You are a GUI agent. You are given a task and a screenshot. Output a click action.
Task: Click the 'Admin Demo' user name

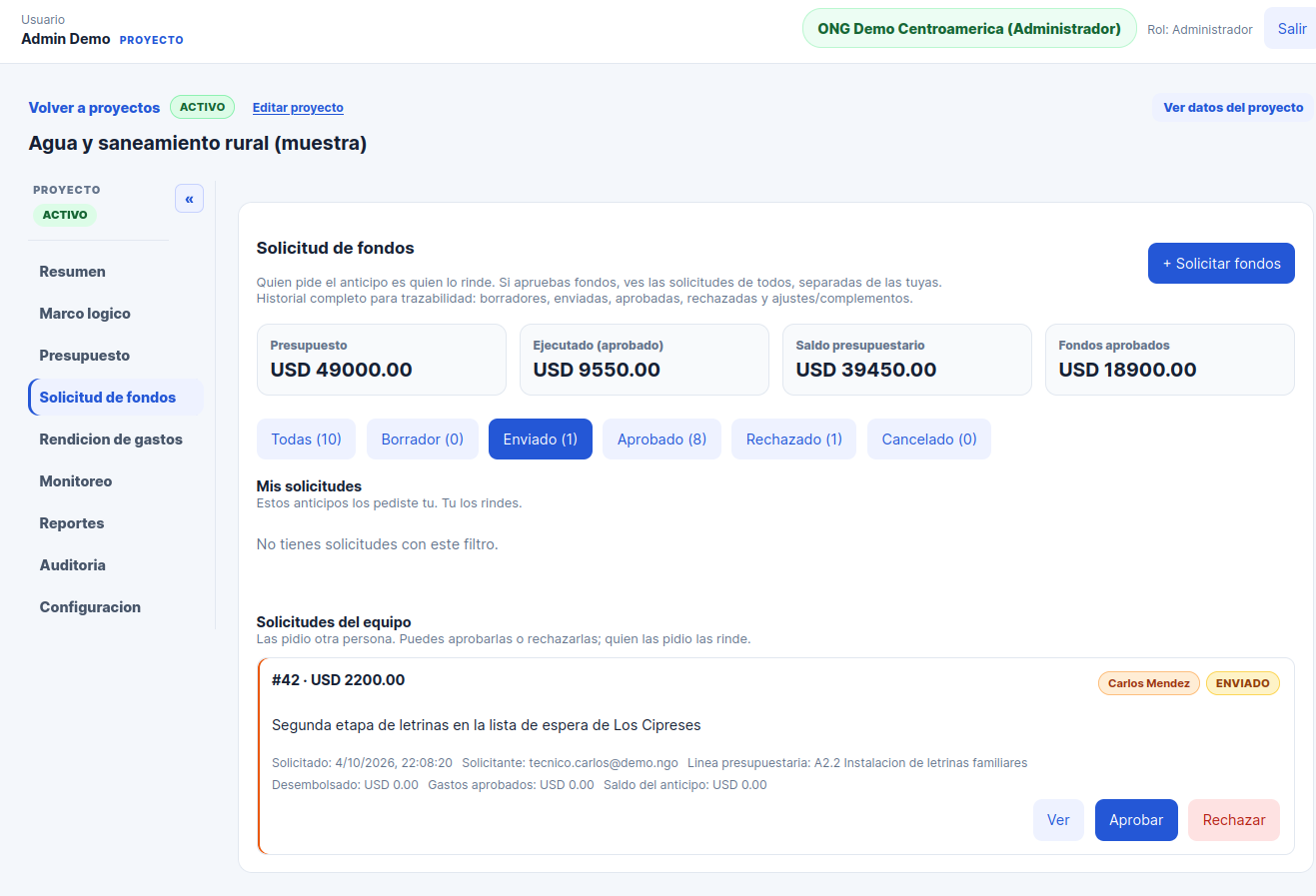pyautogui.click(x=66, y=39)
